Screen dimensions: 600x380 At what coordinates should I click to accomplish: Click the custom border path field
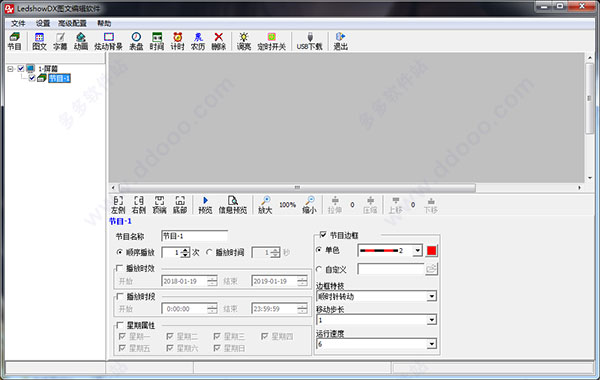point(391,269)
